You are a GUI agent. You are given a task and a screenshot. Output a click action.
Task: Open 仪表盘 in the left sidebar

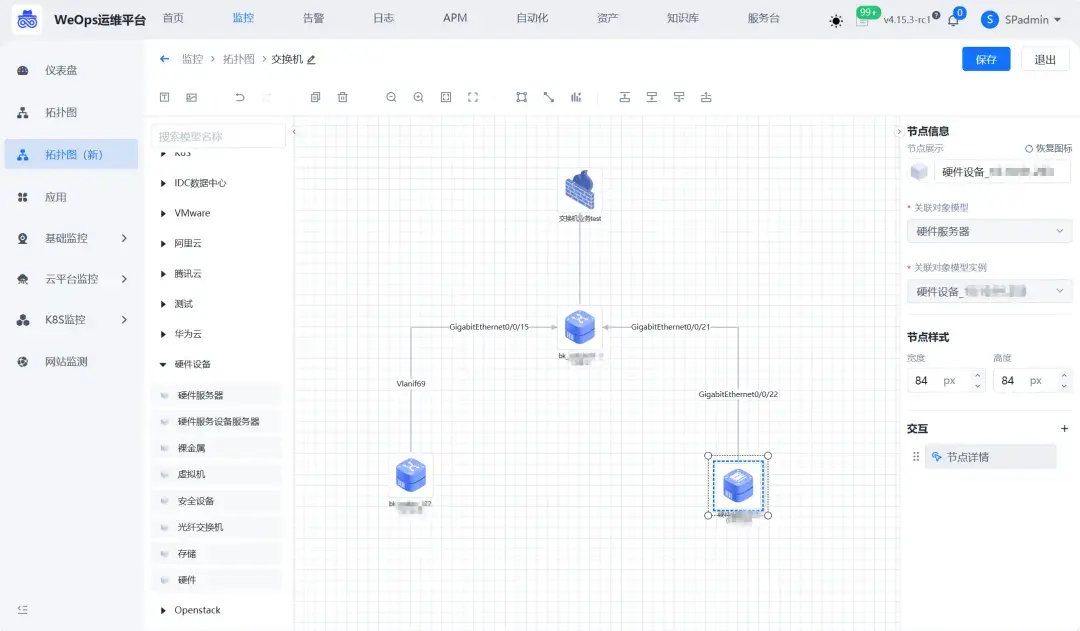[x=72, y=70]
